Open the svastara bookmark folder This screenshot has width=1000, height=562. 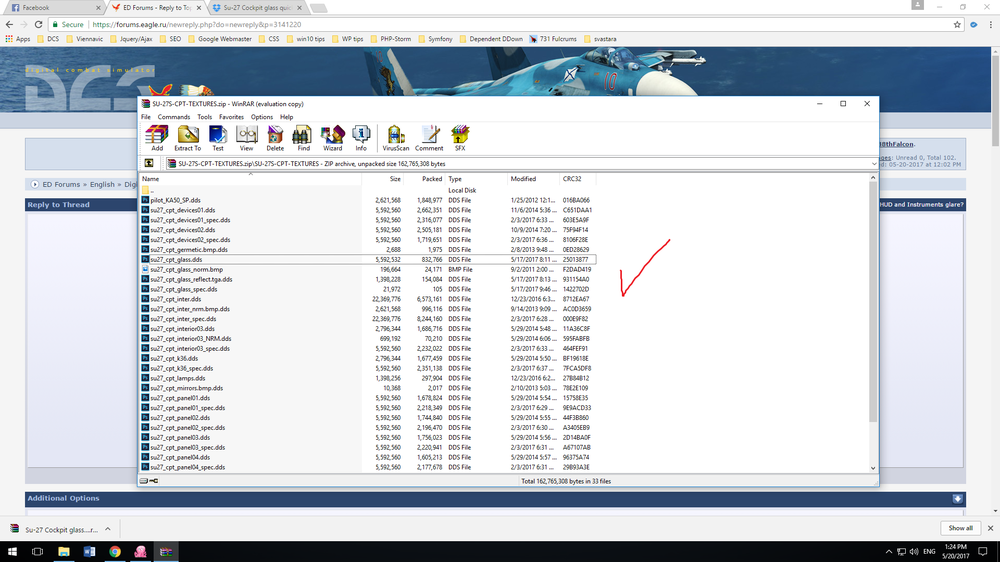(x=600, y=39)
